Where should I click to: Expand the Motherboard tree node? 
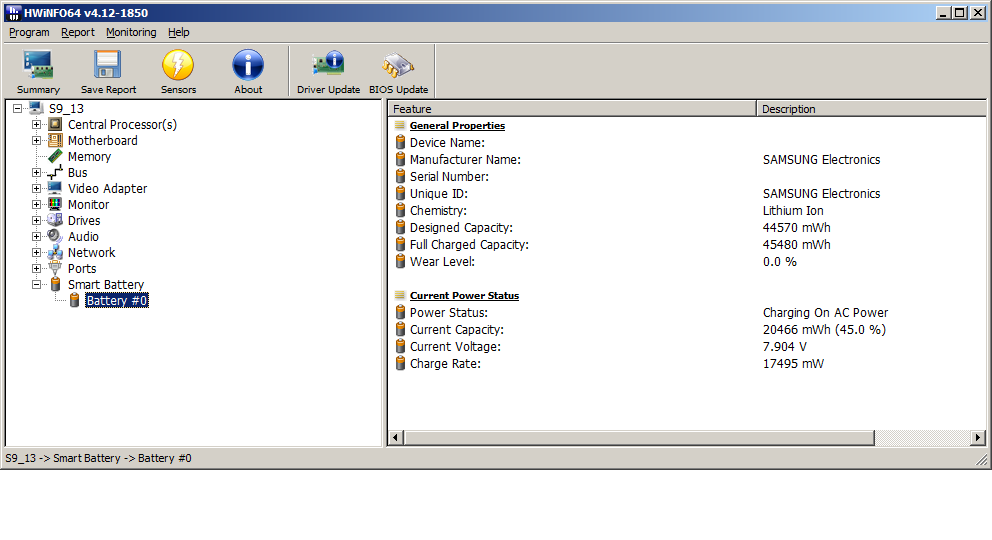point(37,140)
